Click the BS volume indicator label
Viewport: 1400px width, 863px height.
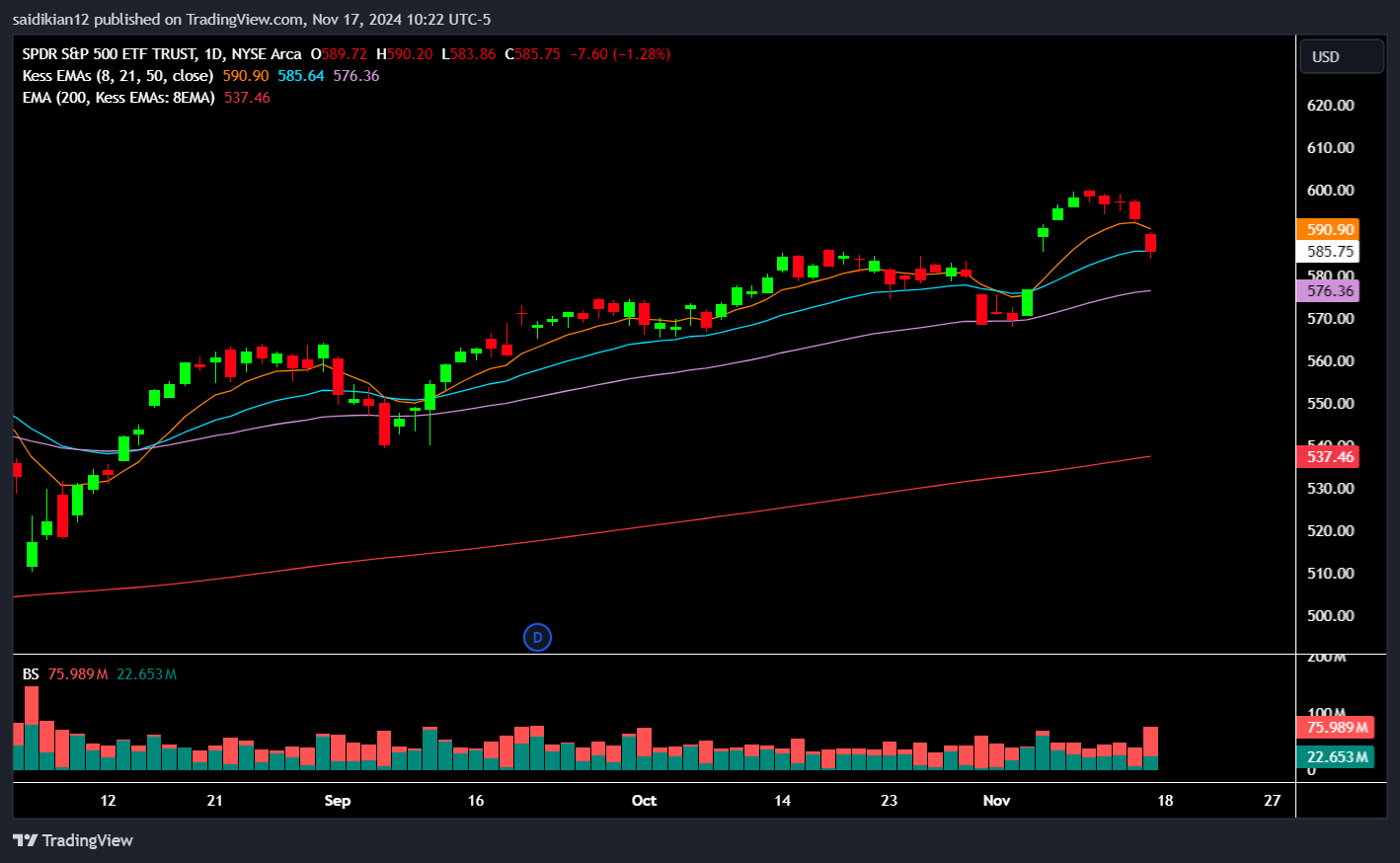pyautogui.click(x=31, y=674)
